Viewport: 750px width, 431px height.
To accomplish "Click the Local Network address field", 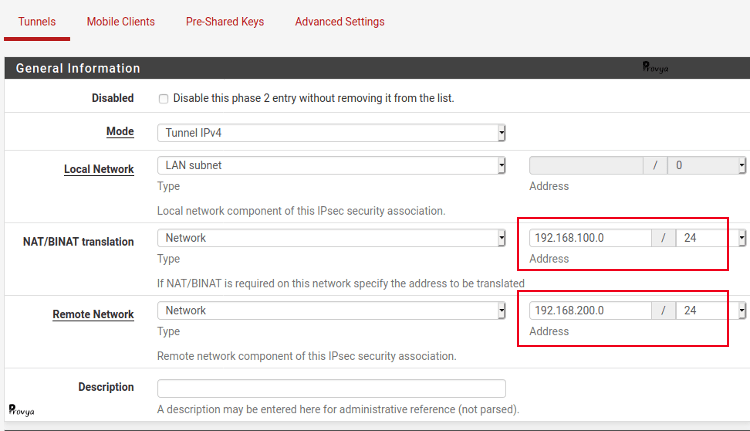I will [586, 165].
